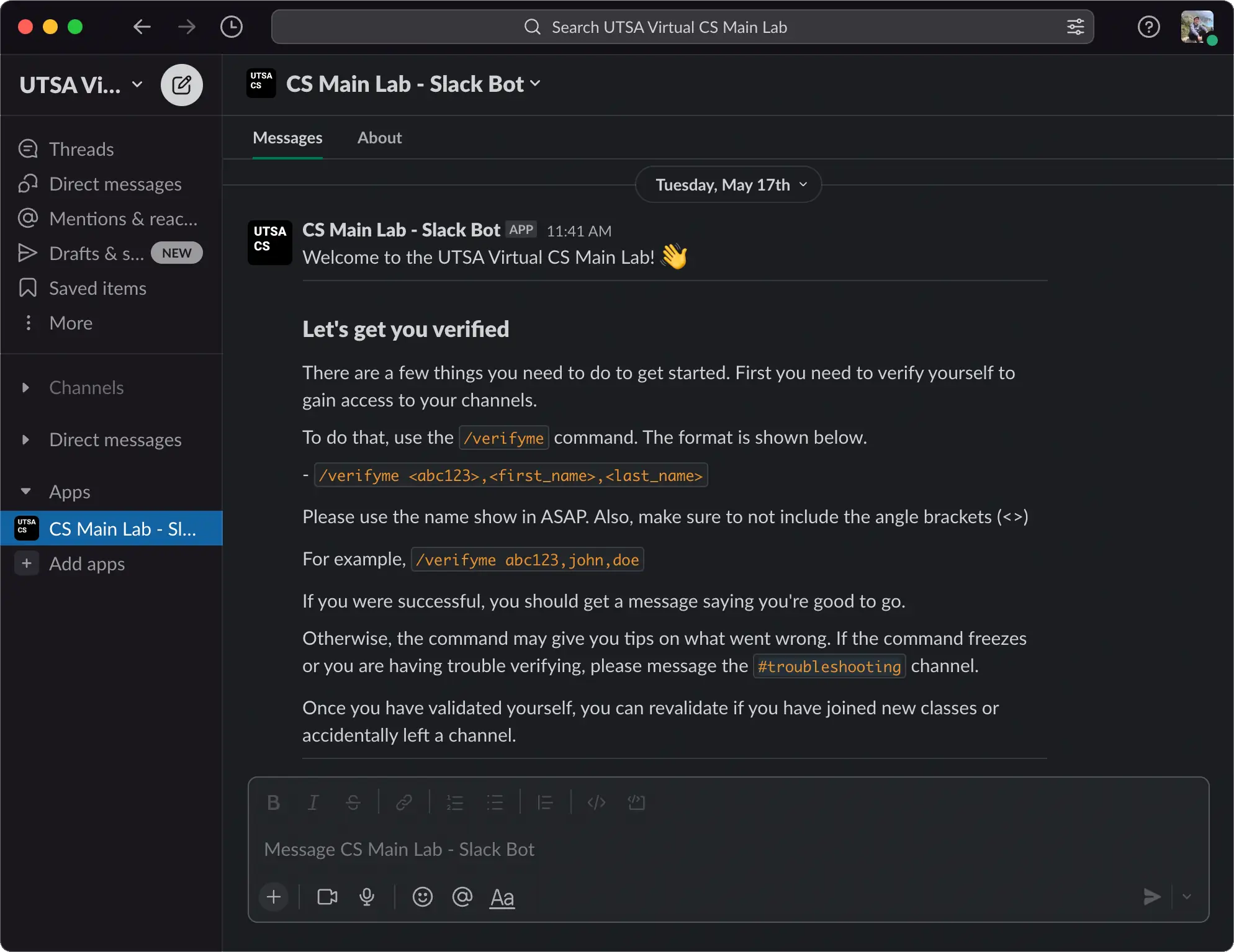
Task: Switch to the About tab
Action: pos(379,138)
